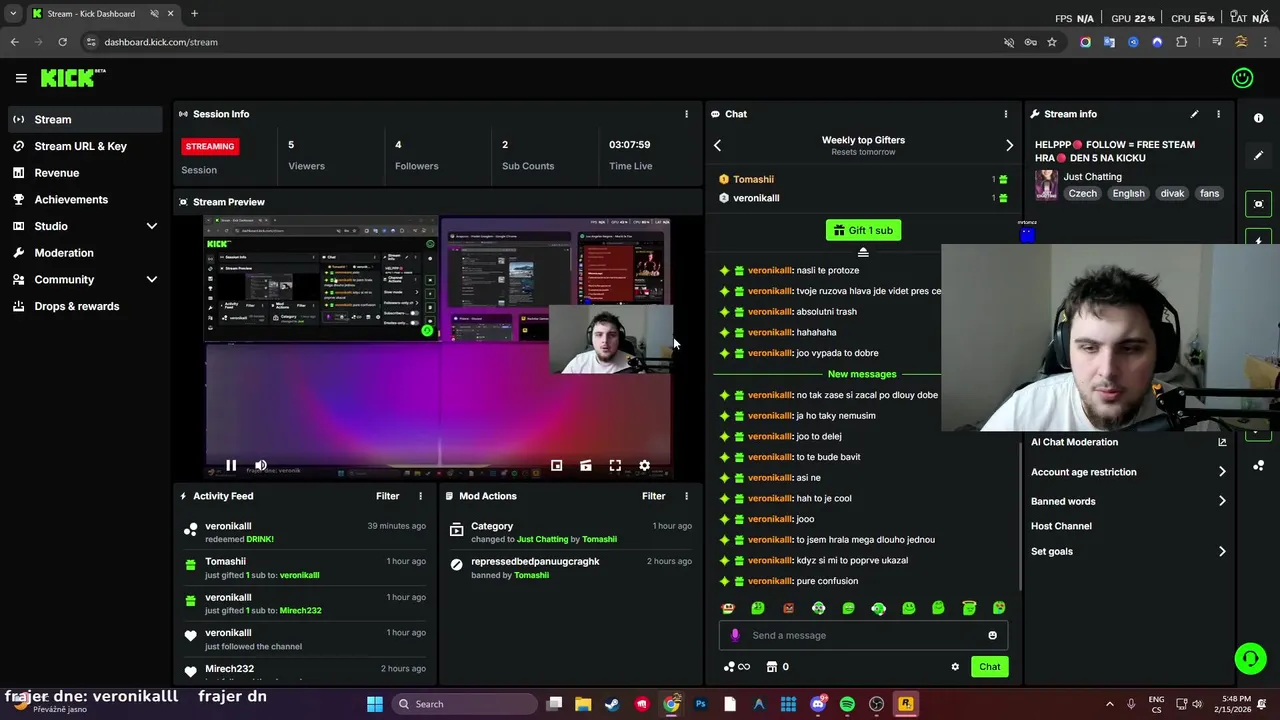1280x720 pixels.
Task: Open Activity Feed options menu
Action: (420, 496)
